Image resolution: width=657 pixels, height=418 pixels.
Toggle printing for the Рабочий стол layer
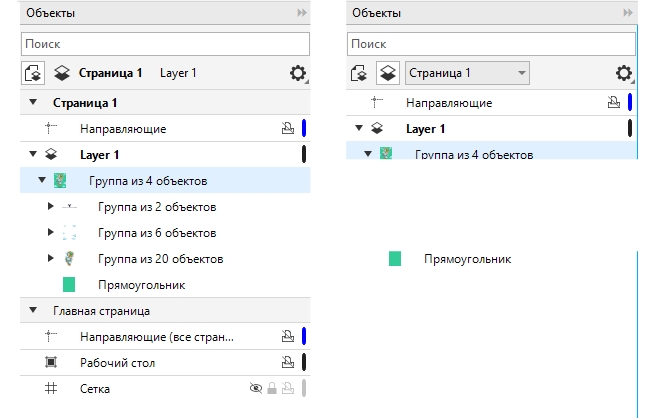pyautogui.click(x=287, y=362)
